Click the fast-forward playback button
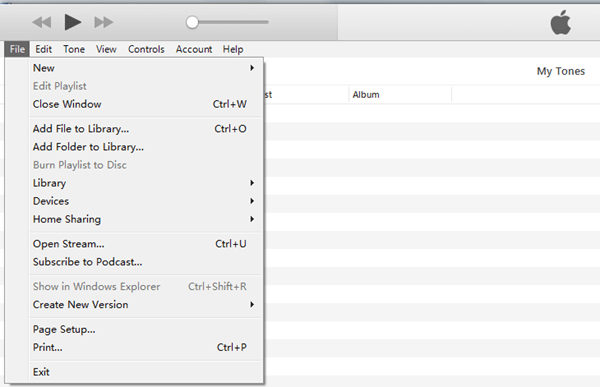Image resolution: width=600 pixels, height=387 pixels. 104,22
